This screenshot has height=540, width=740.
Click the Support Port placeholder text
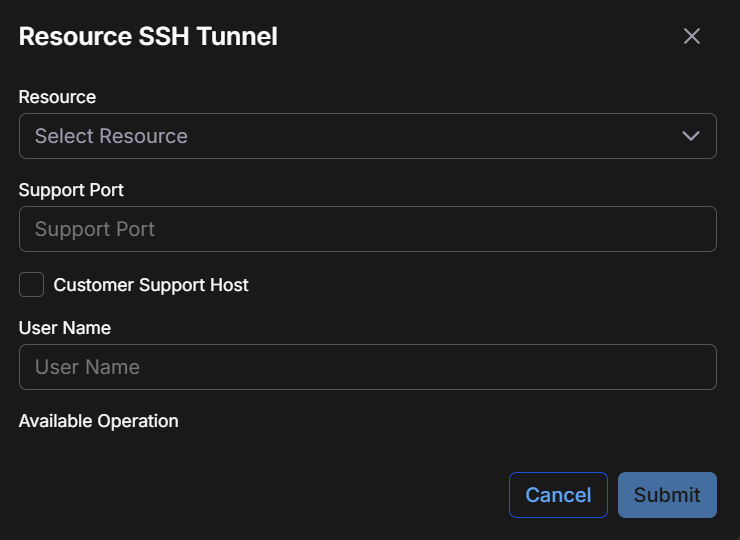coord(95,229)
